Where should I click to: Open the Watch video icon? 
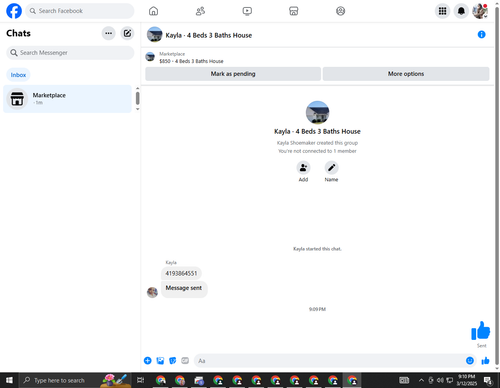pyautogui.click(x=247, y=11)
